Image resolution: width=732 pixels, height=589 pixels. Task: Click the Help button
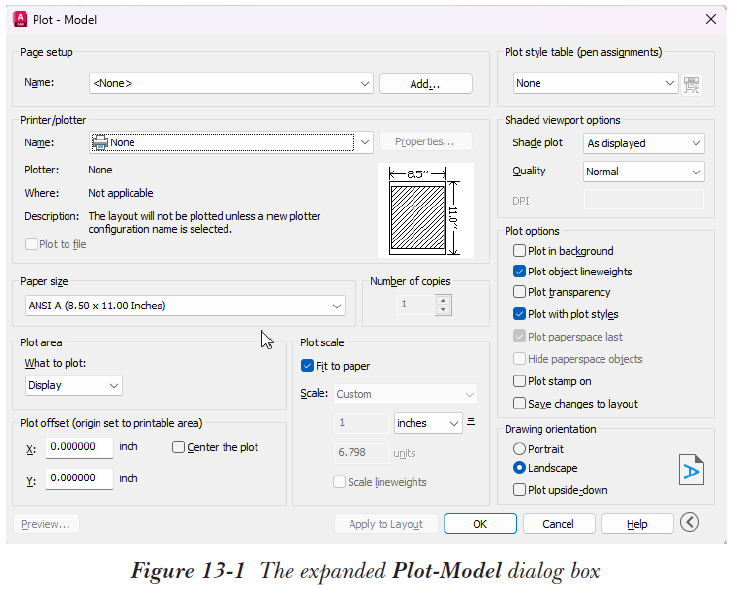click(x=637, y=524)
